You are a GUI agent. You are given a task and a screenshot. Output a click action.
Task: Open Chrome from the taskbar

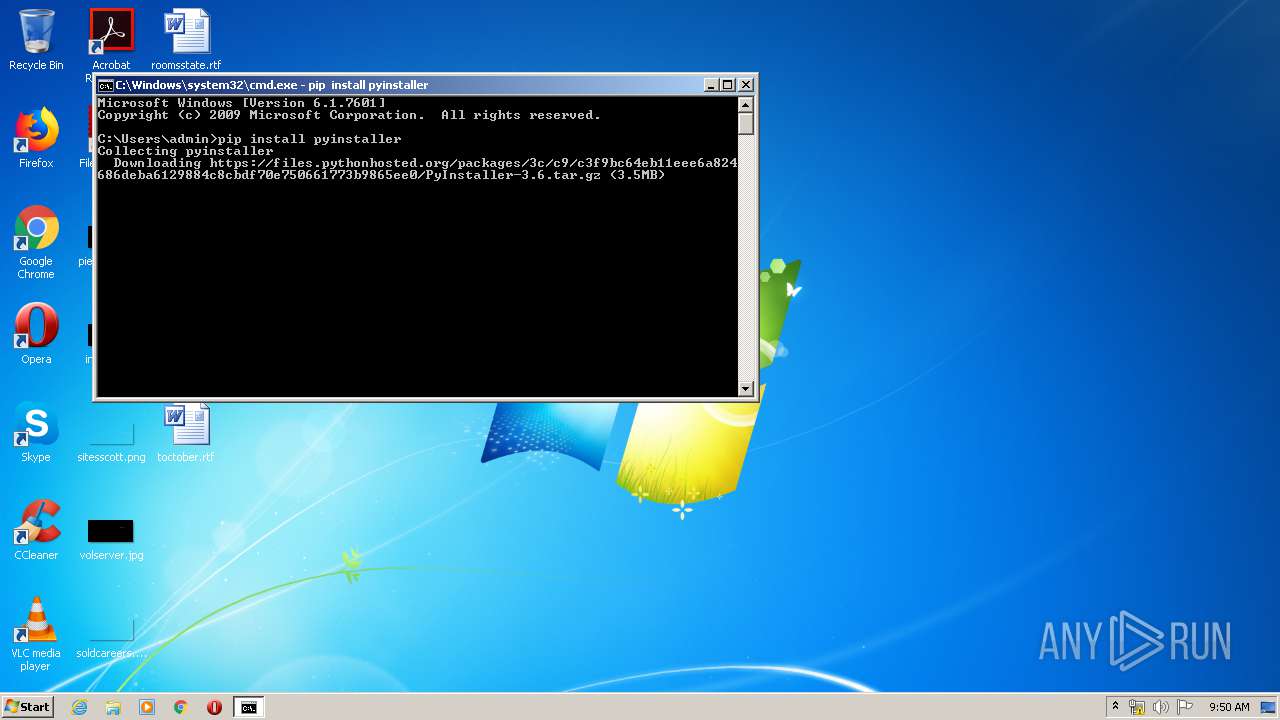[181, 707]
